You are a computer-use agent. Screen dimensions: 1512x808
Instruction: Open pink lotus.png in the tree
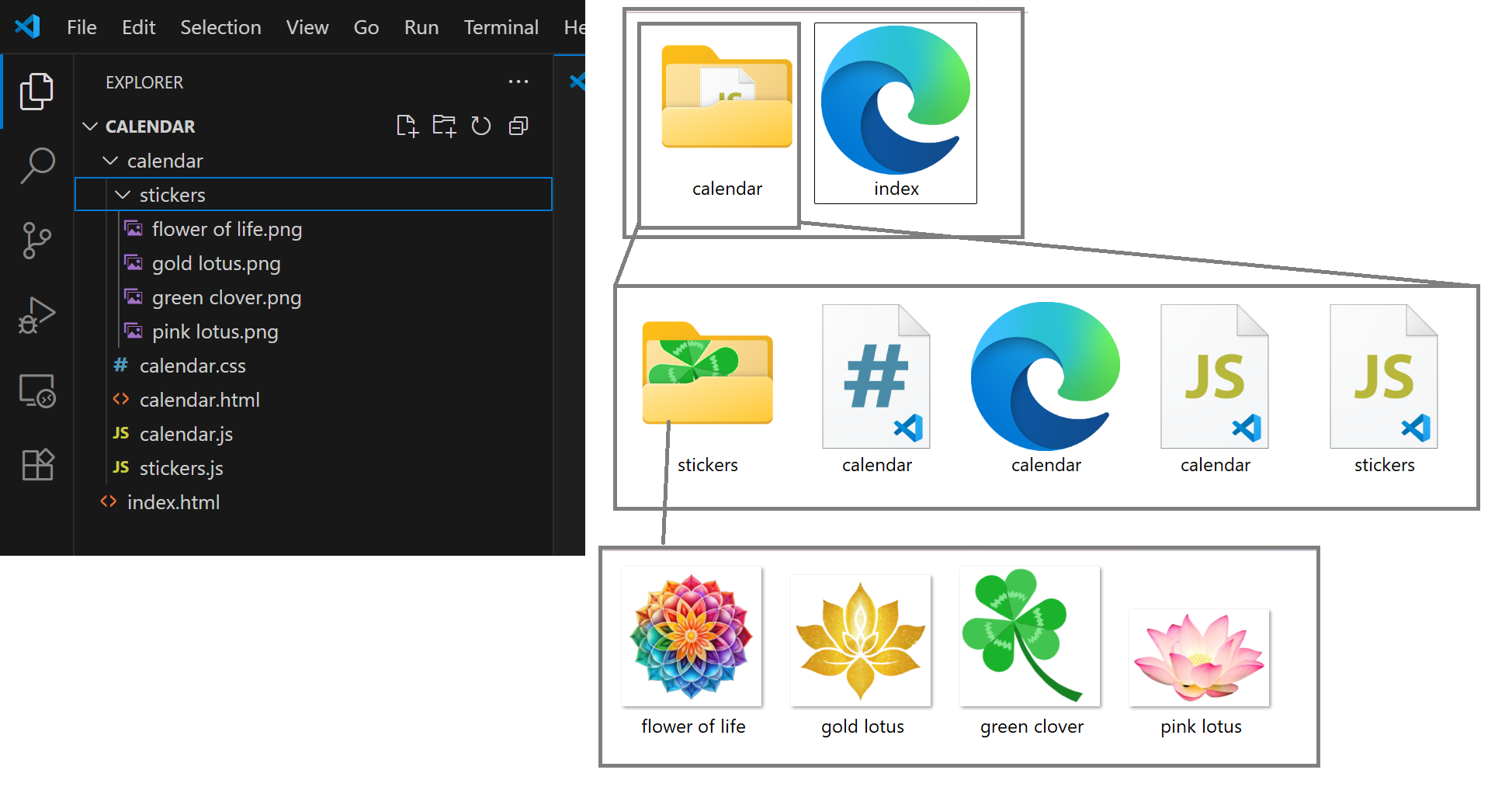314,331
